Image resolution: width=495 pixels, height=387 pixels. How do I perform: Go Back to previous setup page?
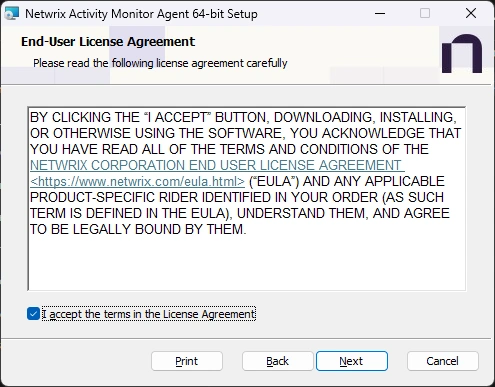278,361
